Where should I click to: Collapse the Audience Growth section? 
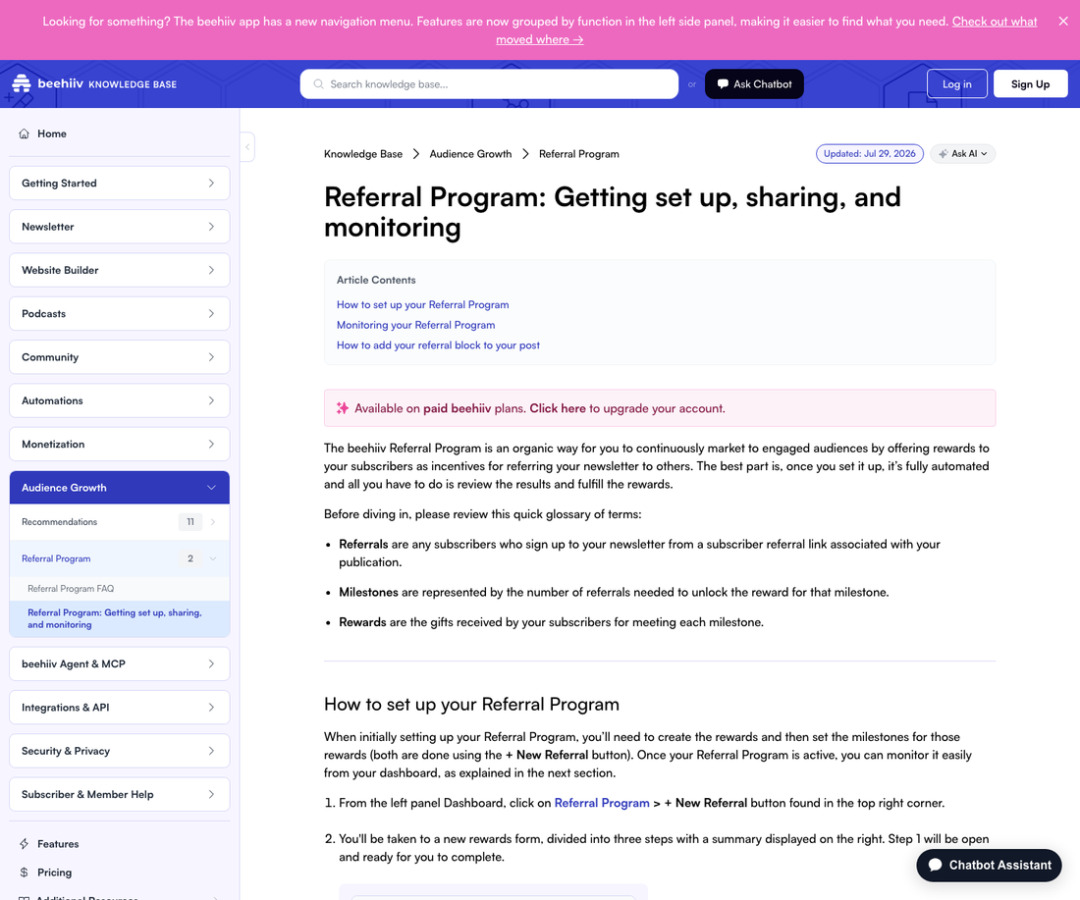(119, 488)
